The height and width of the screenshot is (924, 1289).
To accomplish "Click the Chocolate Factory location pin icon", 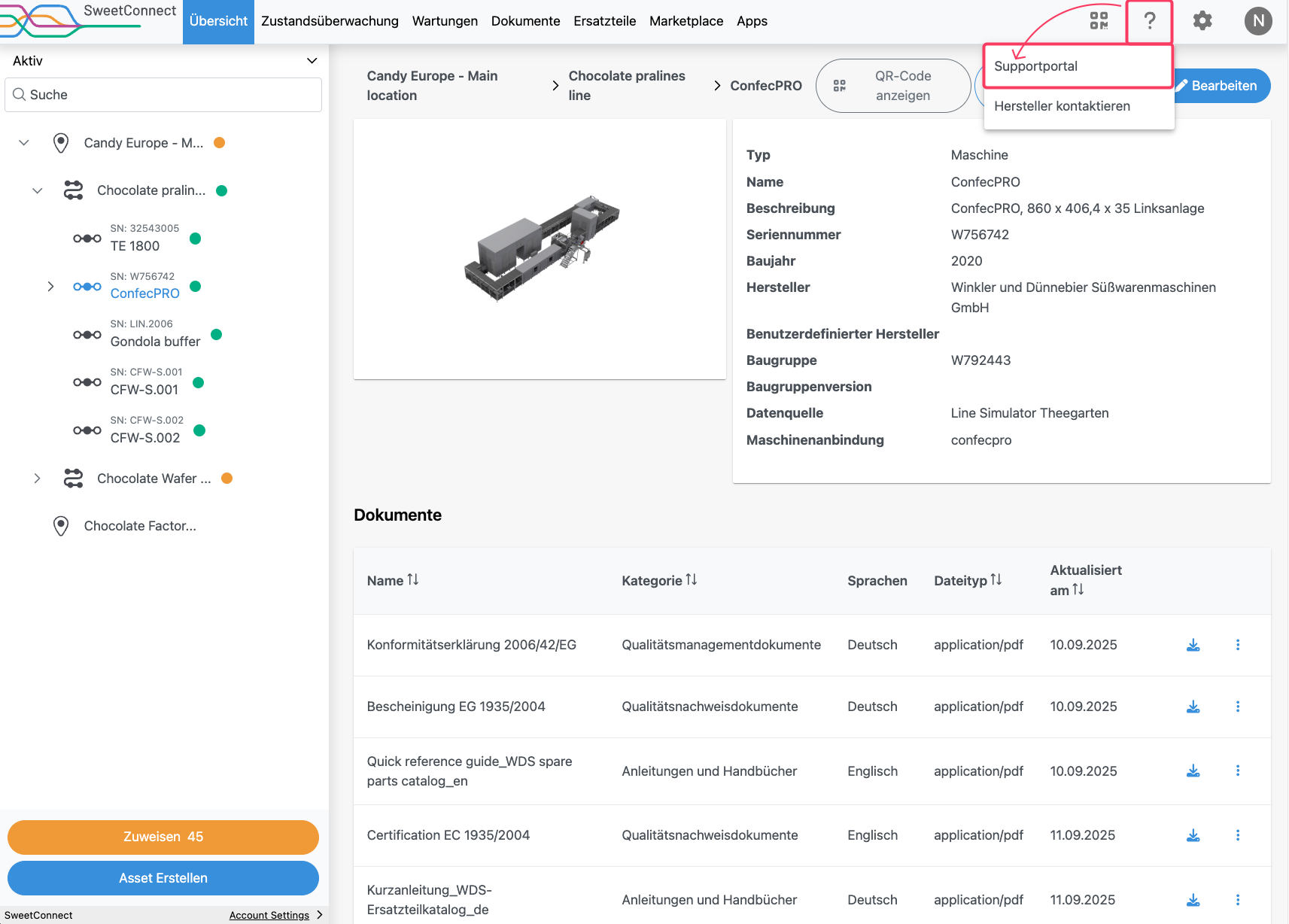I will pos(61,526).
